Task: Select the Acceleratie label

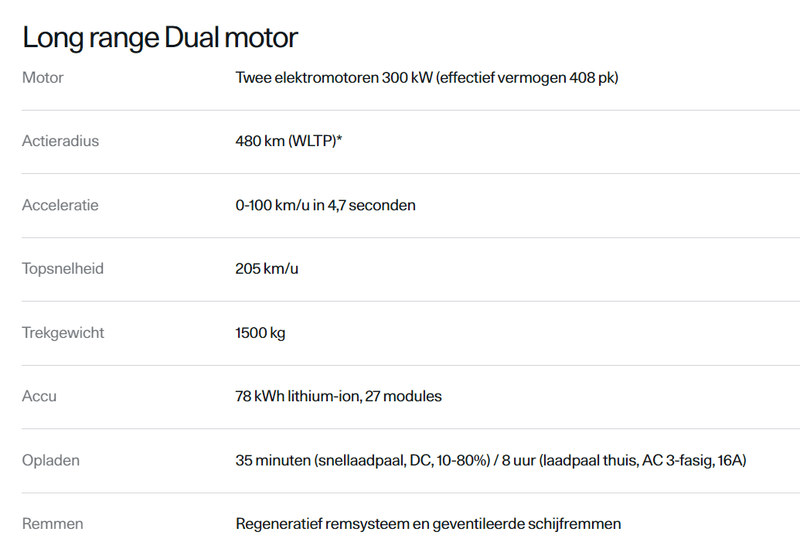Action: tap(60, 205)
